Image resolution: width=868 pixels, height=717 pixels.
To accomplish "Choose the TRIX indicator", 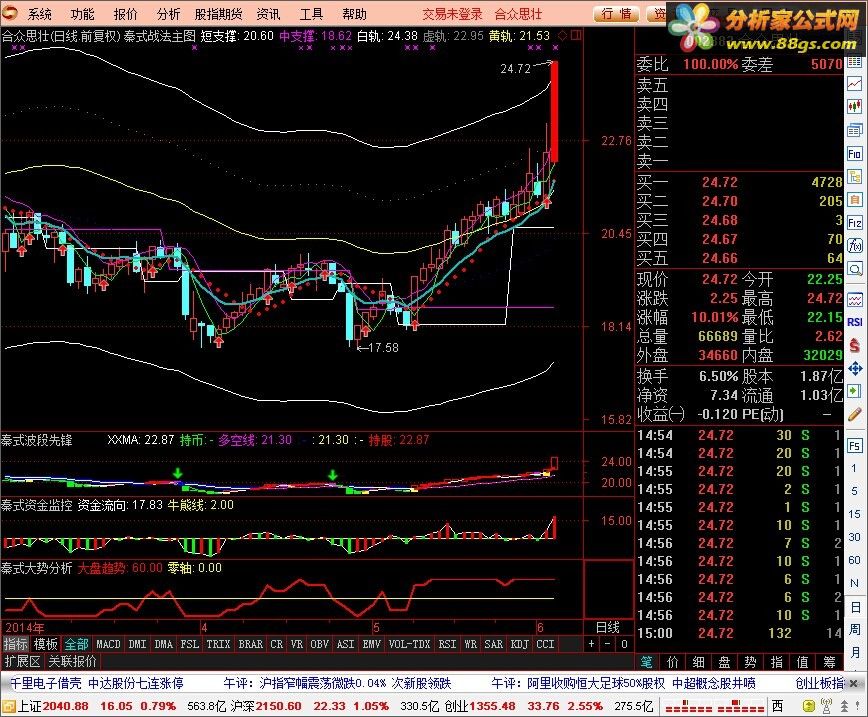I will click(x=218, y=644).
